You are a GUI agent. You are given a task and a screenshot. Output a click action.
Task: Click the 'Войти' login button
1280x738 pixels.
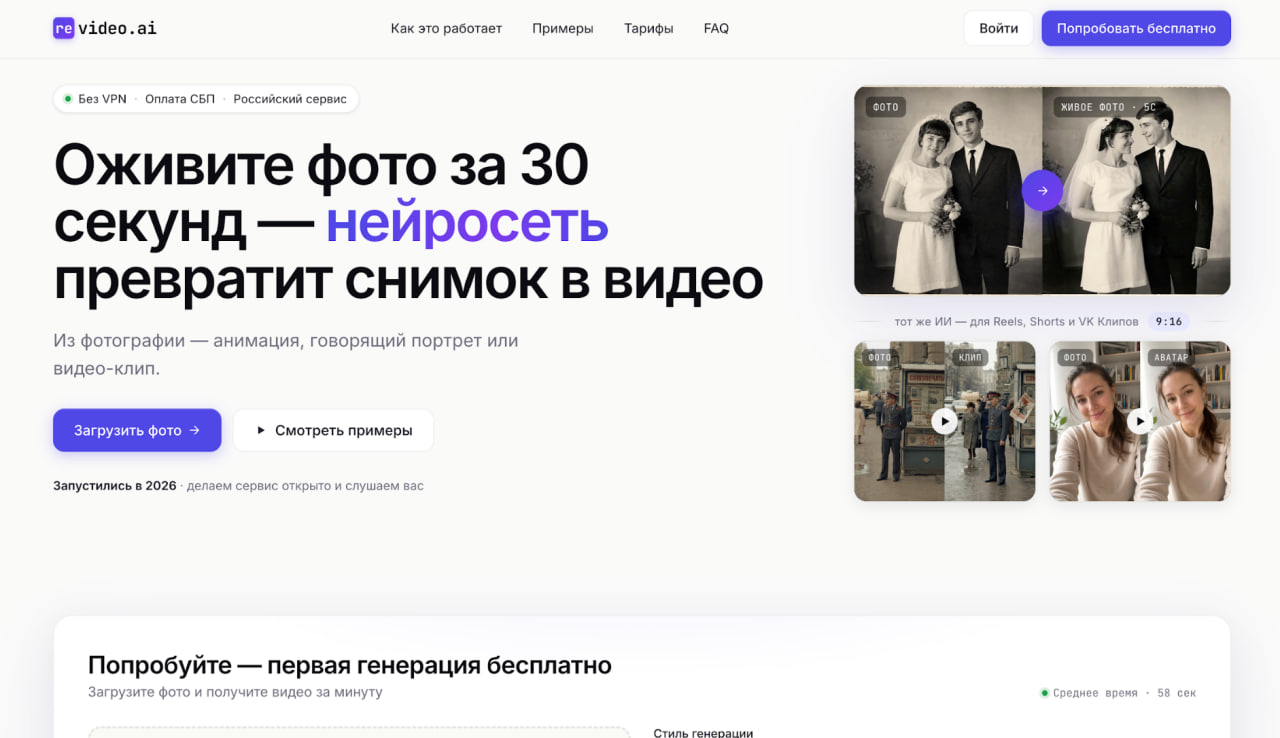tap(998, 28)
